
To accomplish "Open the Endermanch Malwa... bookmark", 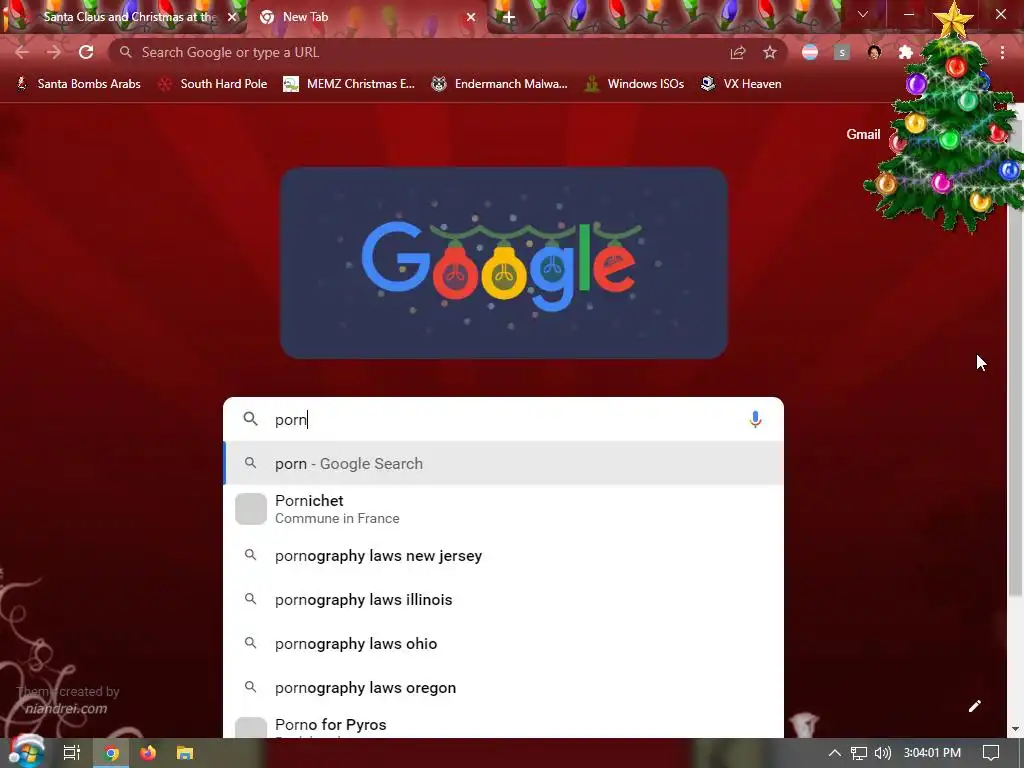I will point(499,84).
